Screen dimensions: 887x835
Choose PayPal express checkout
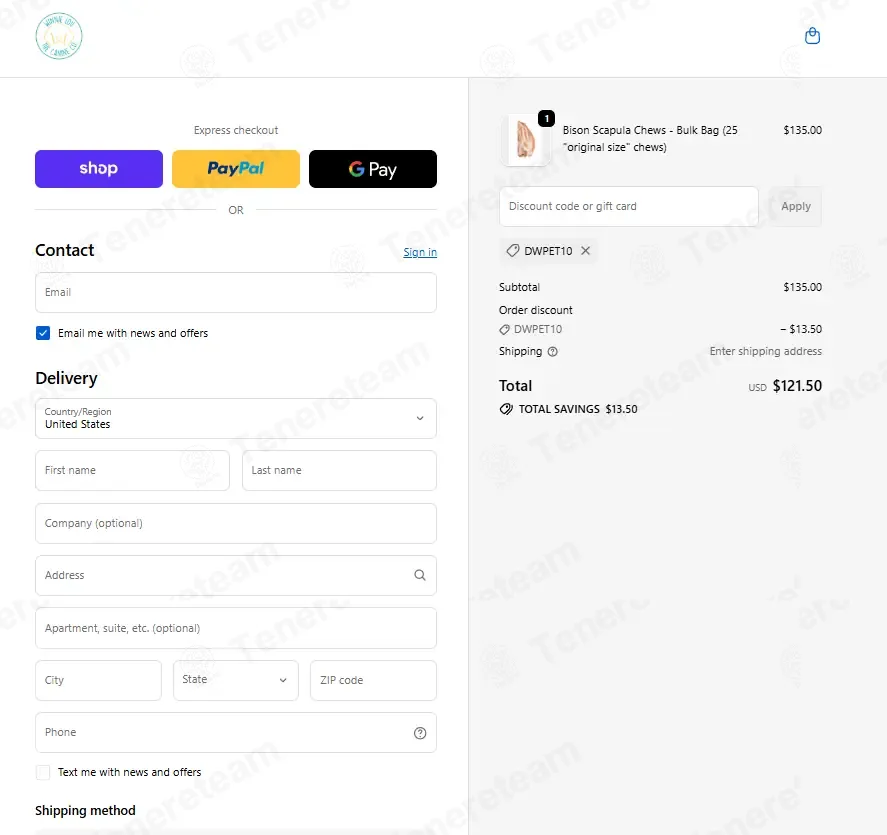coord(236,169)
